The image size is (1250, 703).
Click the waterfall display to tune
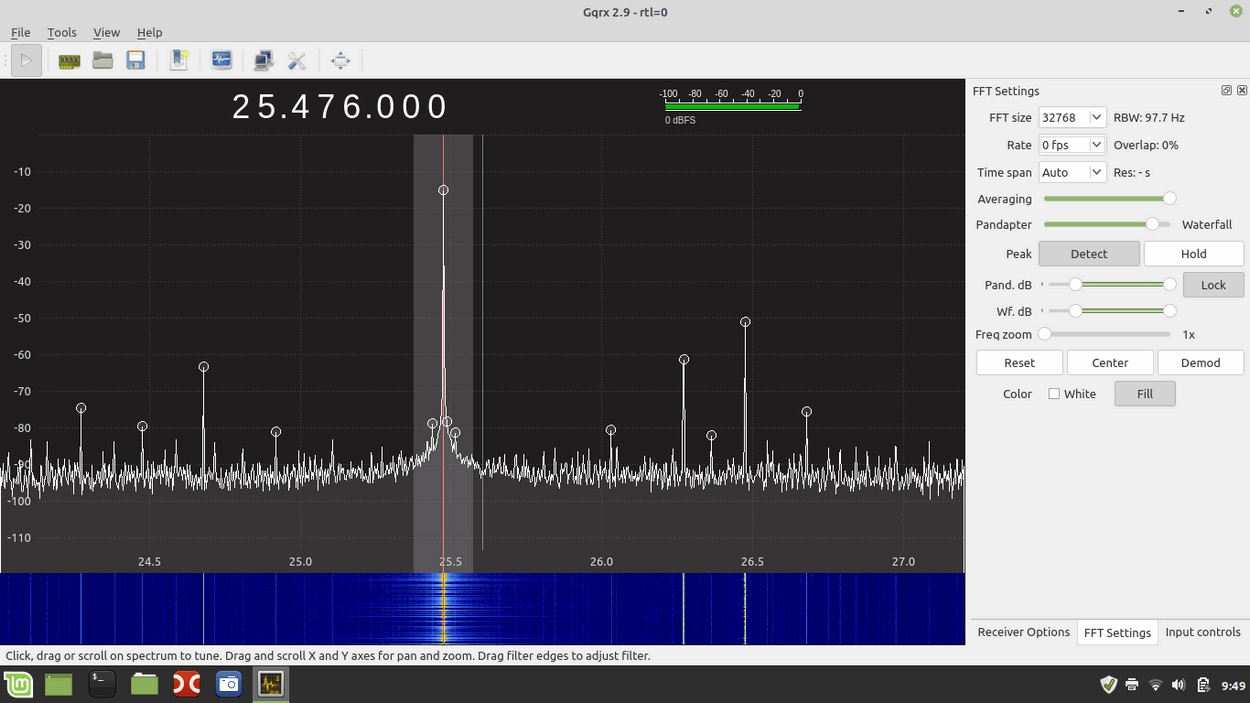coord(480,605)
